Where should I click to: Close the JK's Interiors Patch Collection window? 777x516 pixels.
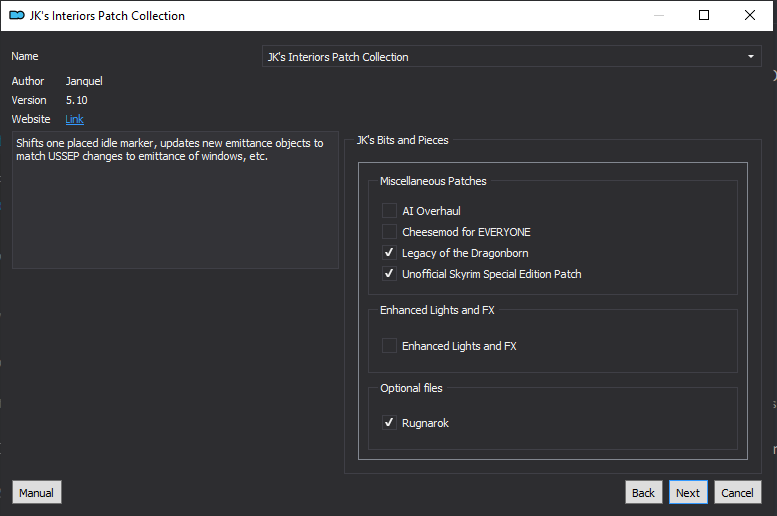[x=750, y=15]
